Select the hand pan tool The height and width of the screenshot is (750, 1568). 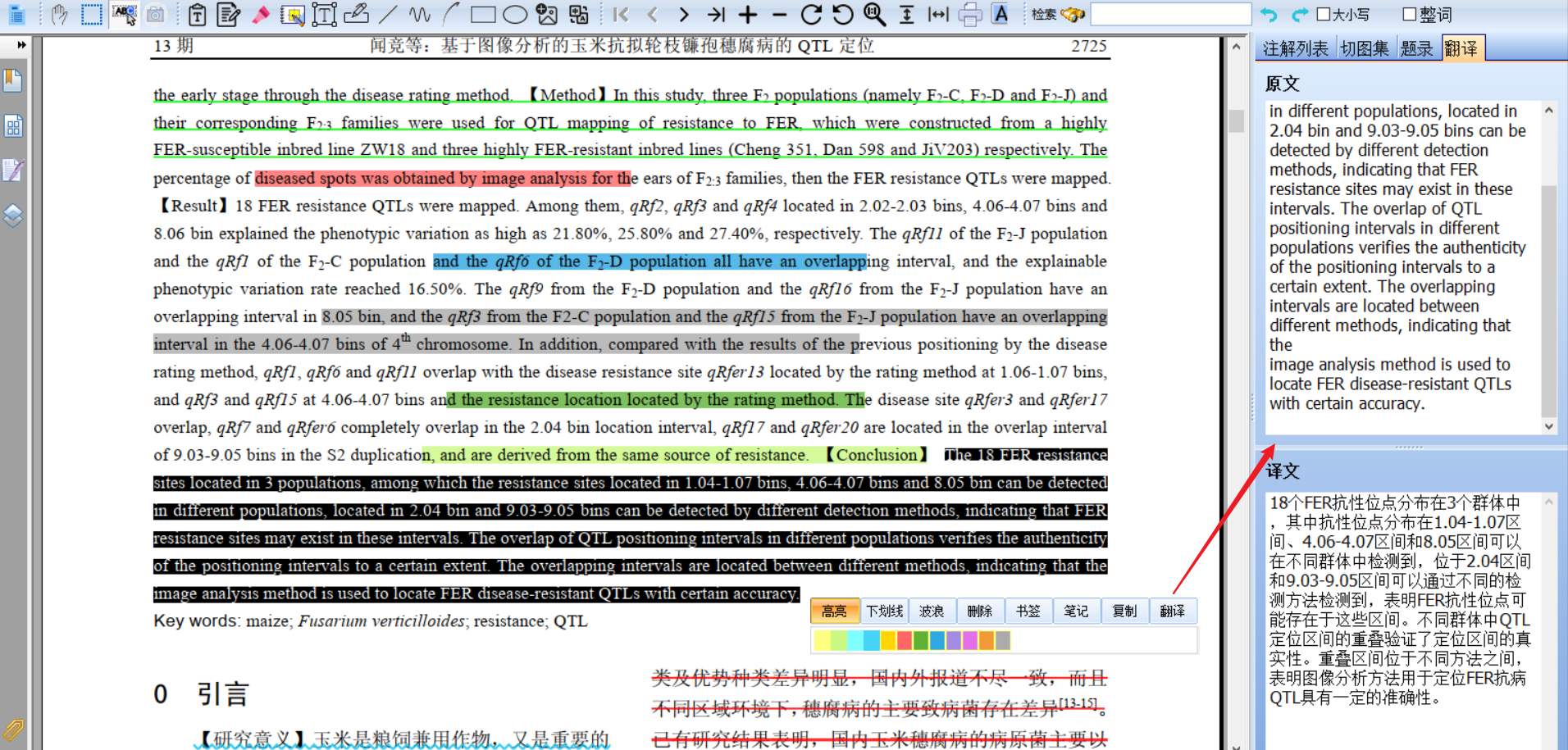click(x=59, y=14)
